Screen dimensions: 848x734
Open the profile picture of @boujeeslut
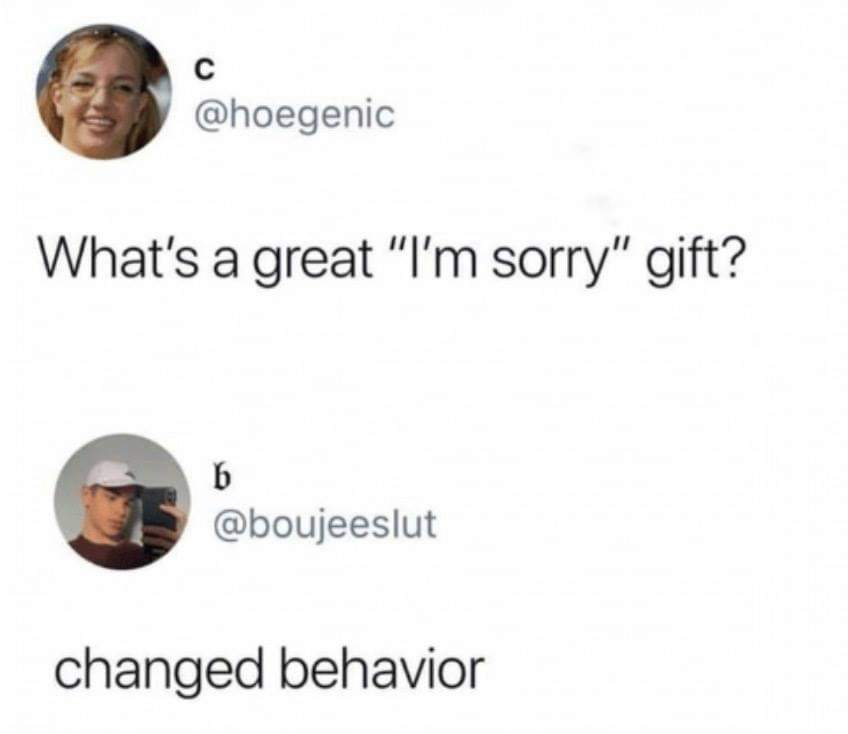(x=122, y=501)
